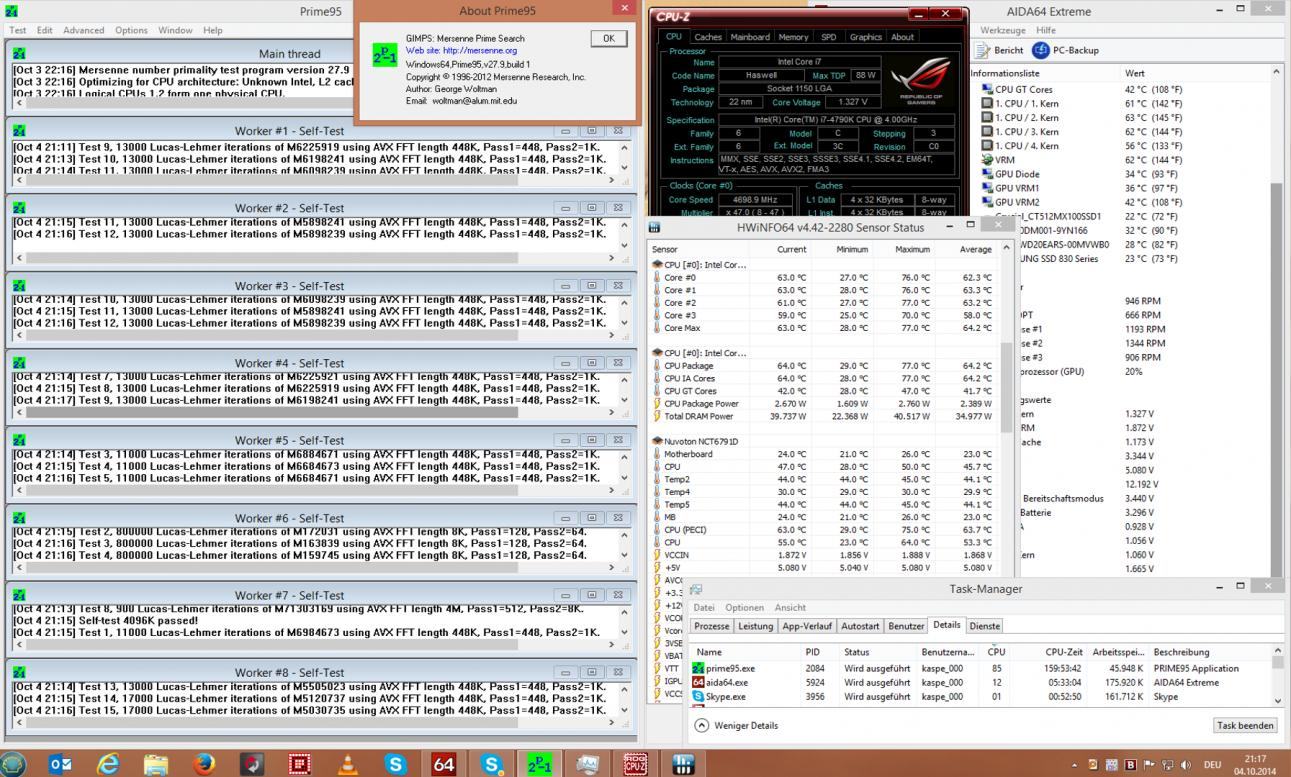This screenshot has width=1291, height=777.
Task: Click Worker #1 window icon
Action: pyautogui.click(x=19, y=131)
